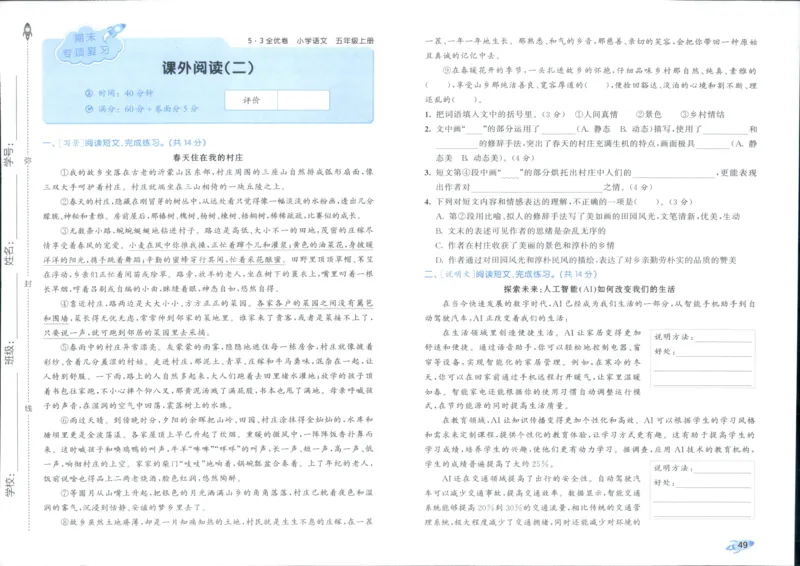The image size is (800, 566).
Task: Click the checkmark icon beside 满分: 60分
Action: [x=89, y=109]
